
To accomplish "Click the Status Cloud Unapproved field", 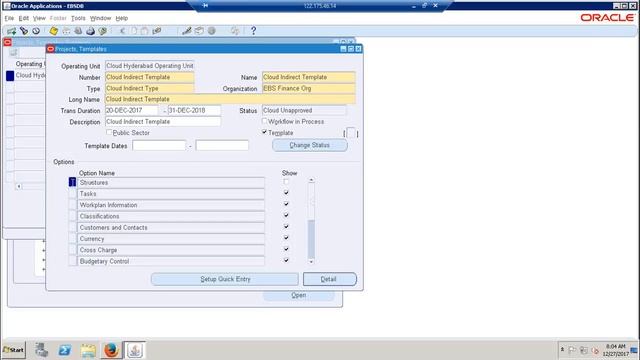I will [x=304, y=111].
